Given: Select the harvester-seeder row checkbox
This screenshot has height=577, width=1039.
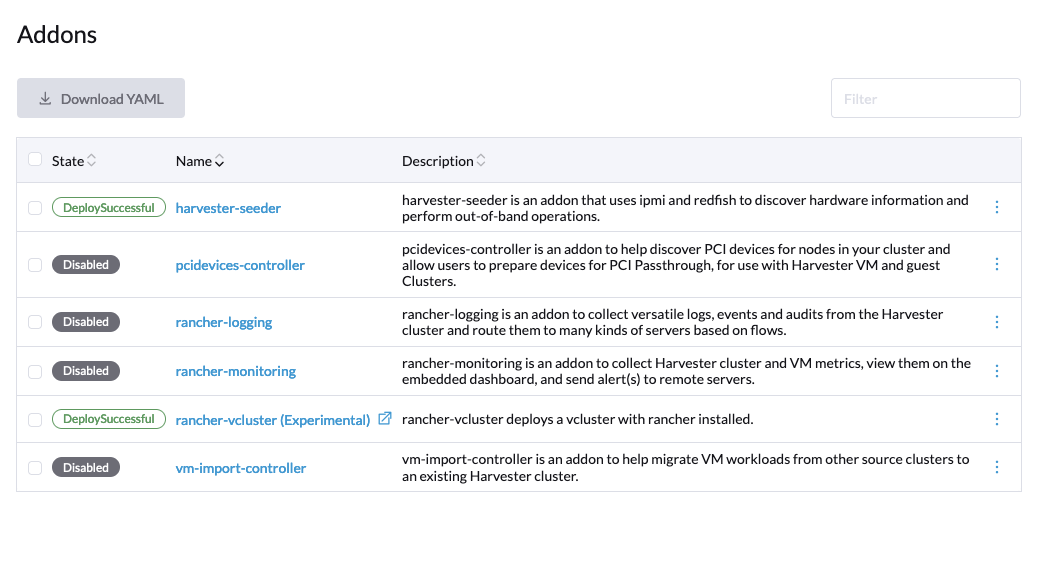Looking at the screenshot, I should pyautogui.click(x=35, y=207).
